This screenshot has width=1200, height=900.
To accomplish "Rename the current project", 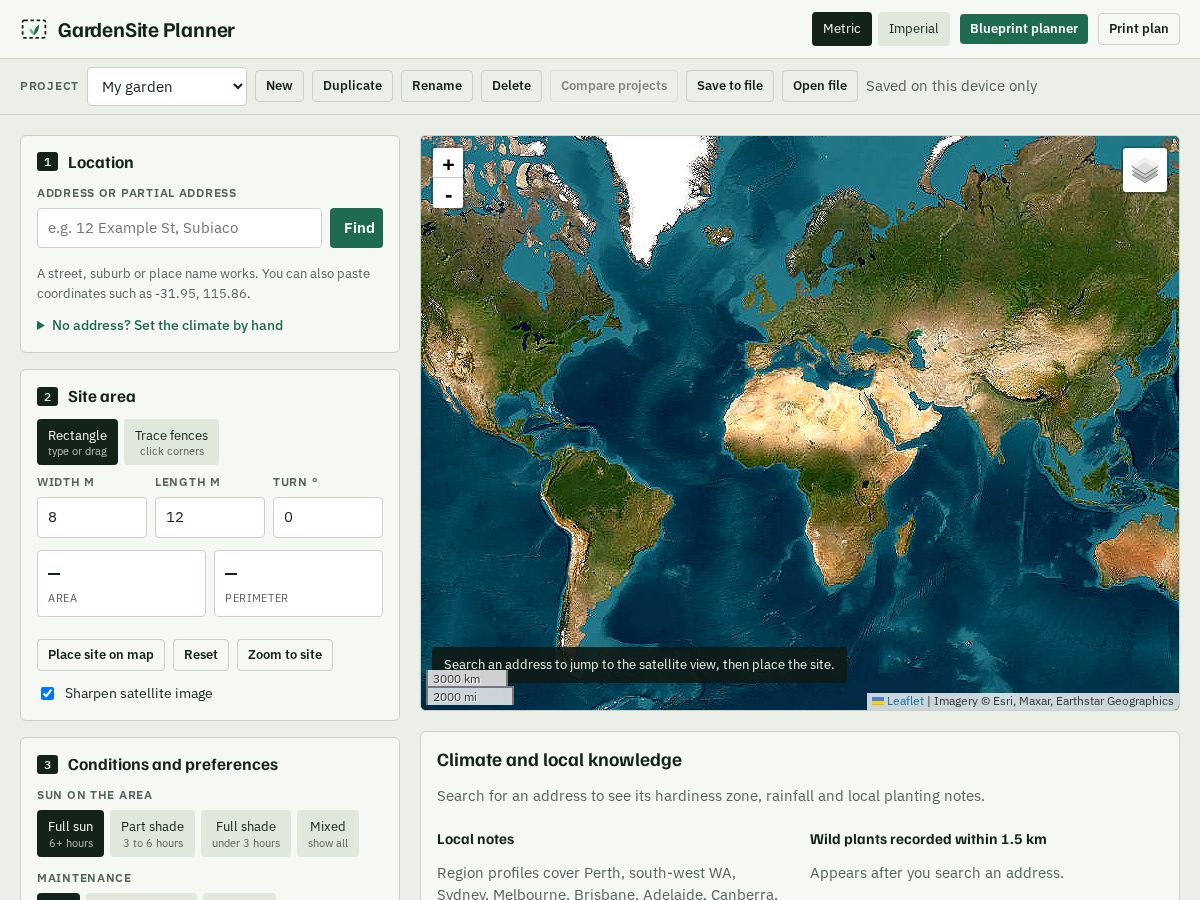I will [437, 86].
